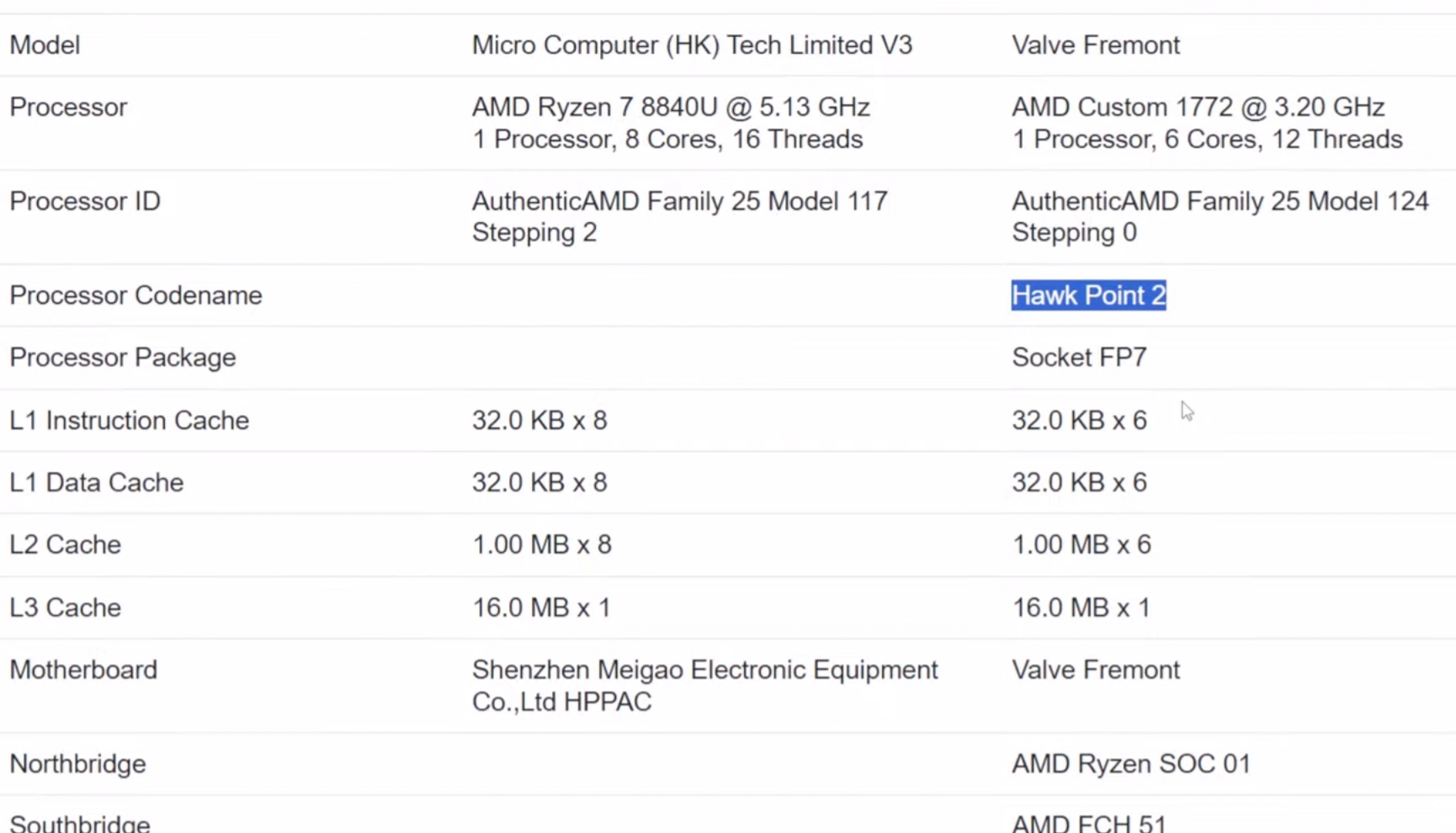Click the Processor ID row label
The width and height of the screenshot is (1456, 833).
(84, 201)
